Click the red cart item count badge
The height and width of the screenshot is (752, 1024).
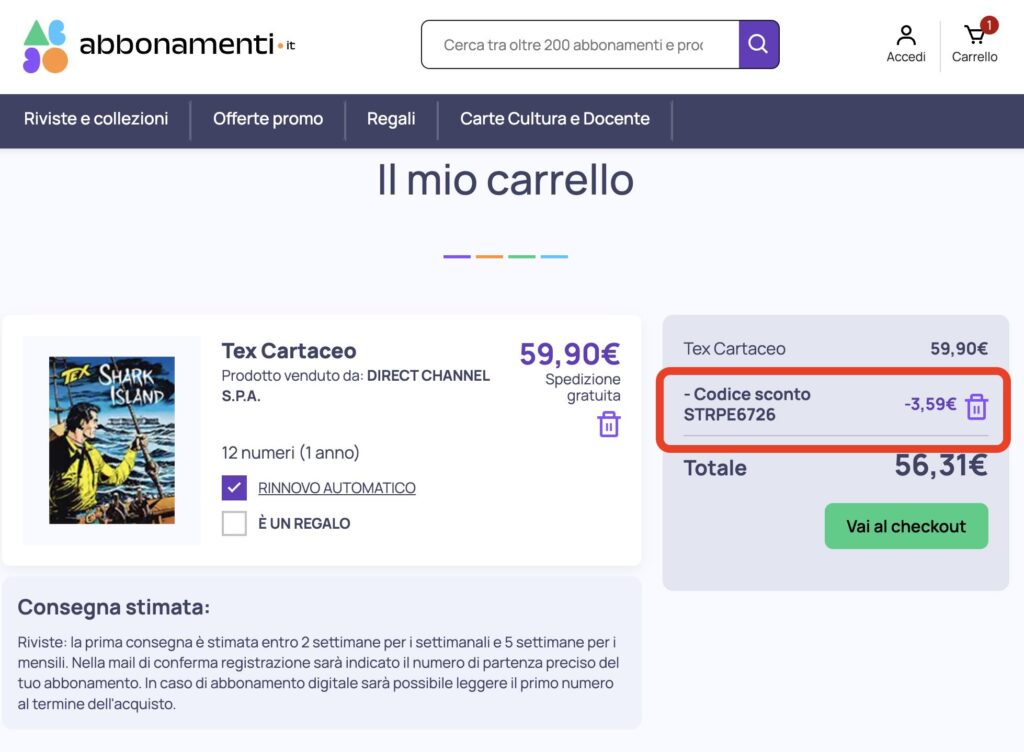coord(989,25)
